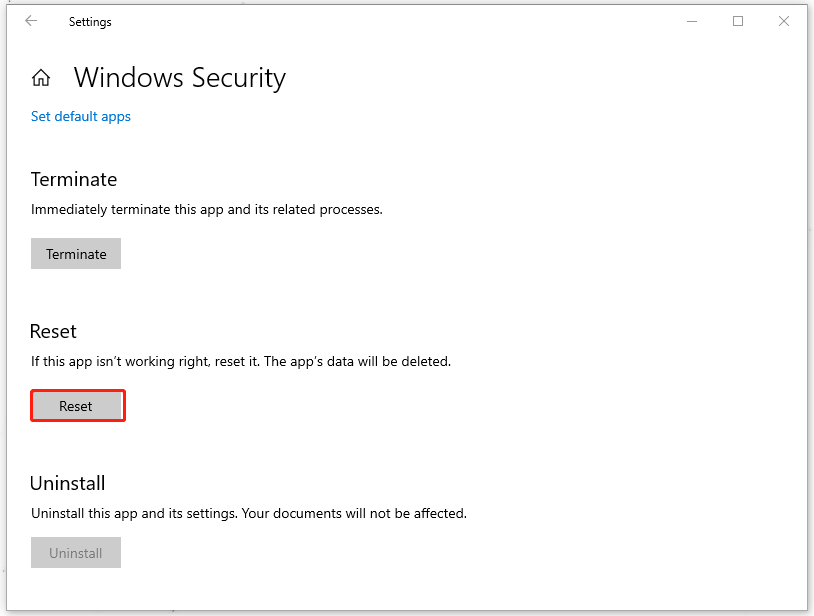Click the minimize icon of the Settings window
This screenshot has width=814, height=616.
(692, 20)
